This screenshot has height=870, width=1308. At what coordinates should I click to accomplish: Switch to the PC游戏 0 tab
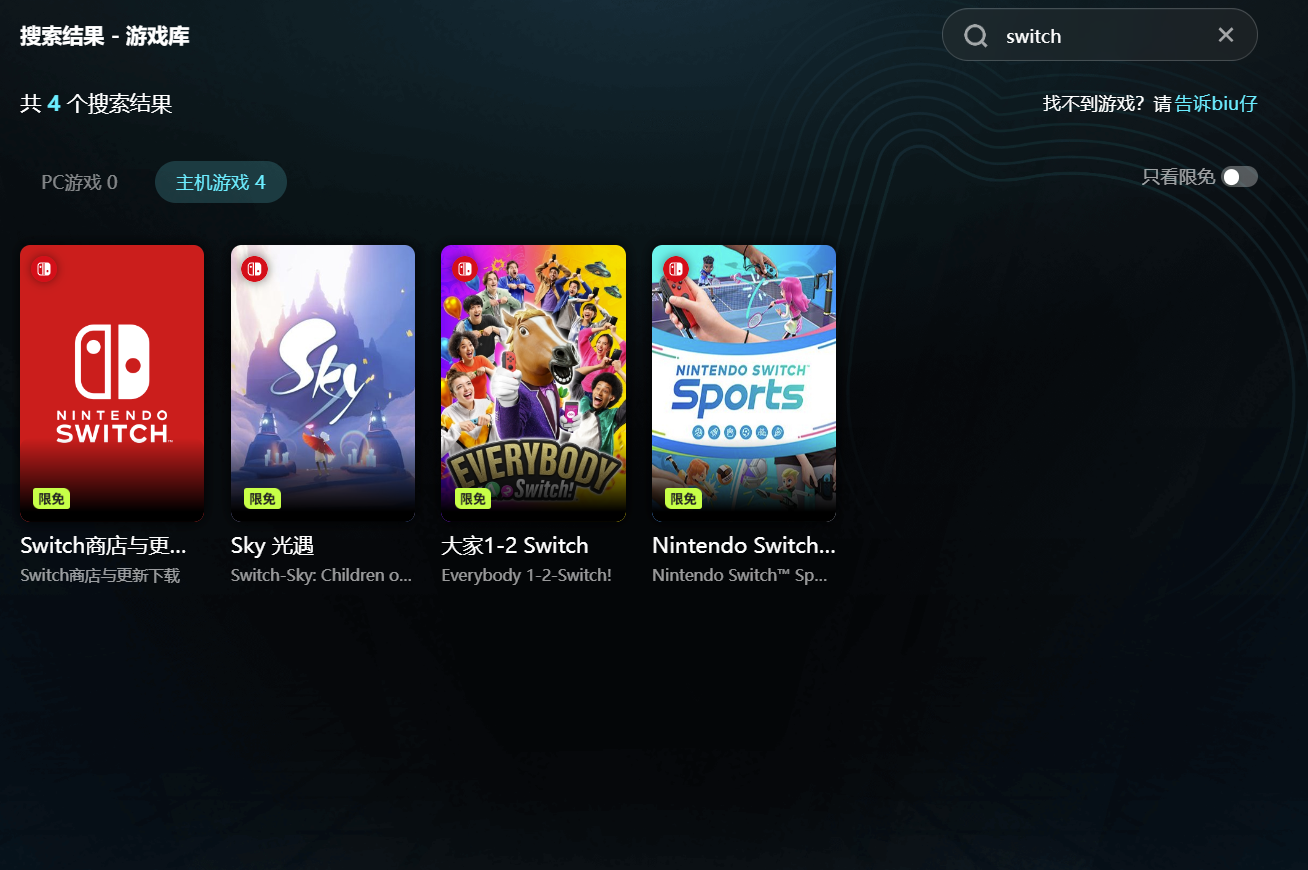point(79,182)
